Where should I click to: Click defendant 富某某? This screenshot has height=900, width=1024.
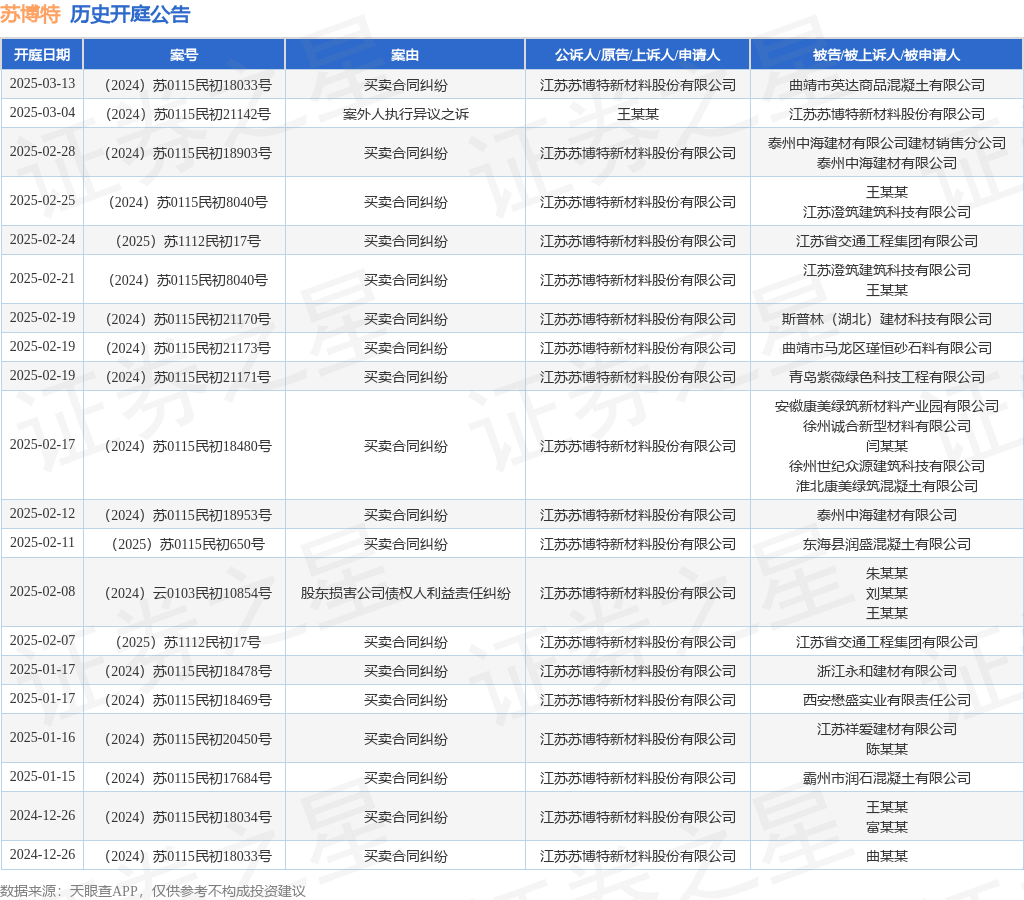coord(887,827)
